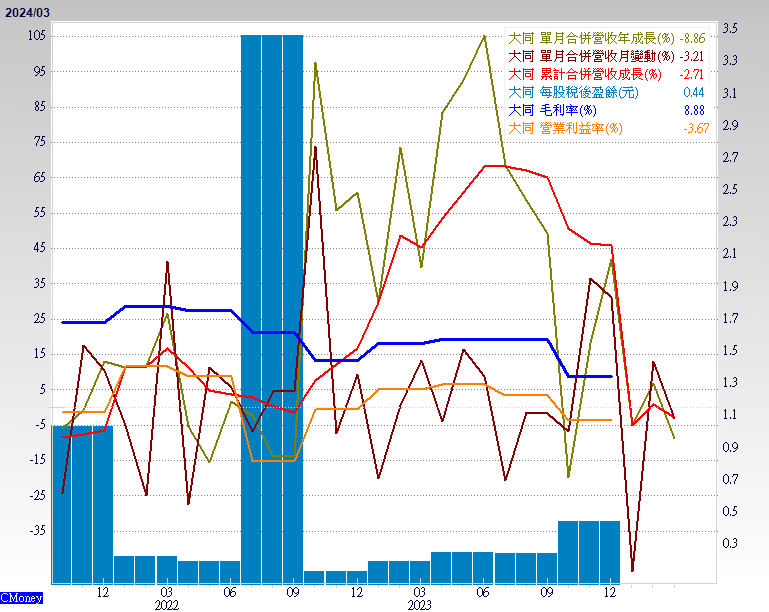The height and width of the screenshot is (612, 769).
Task: Click the 3.5 tick on the right axis
Action: tap(730, 28)
